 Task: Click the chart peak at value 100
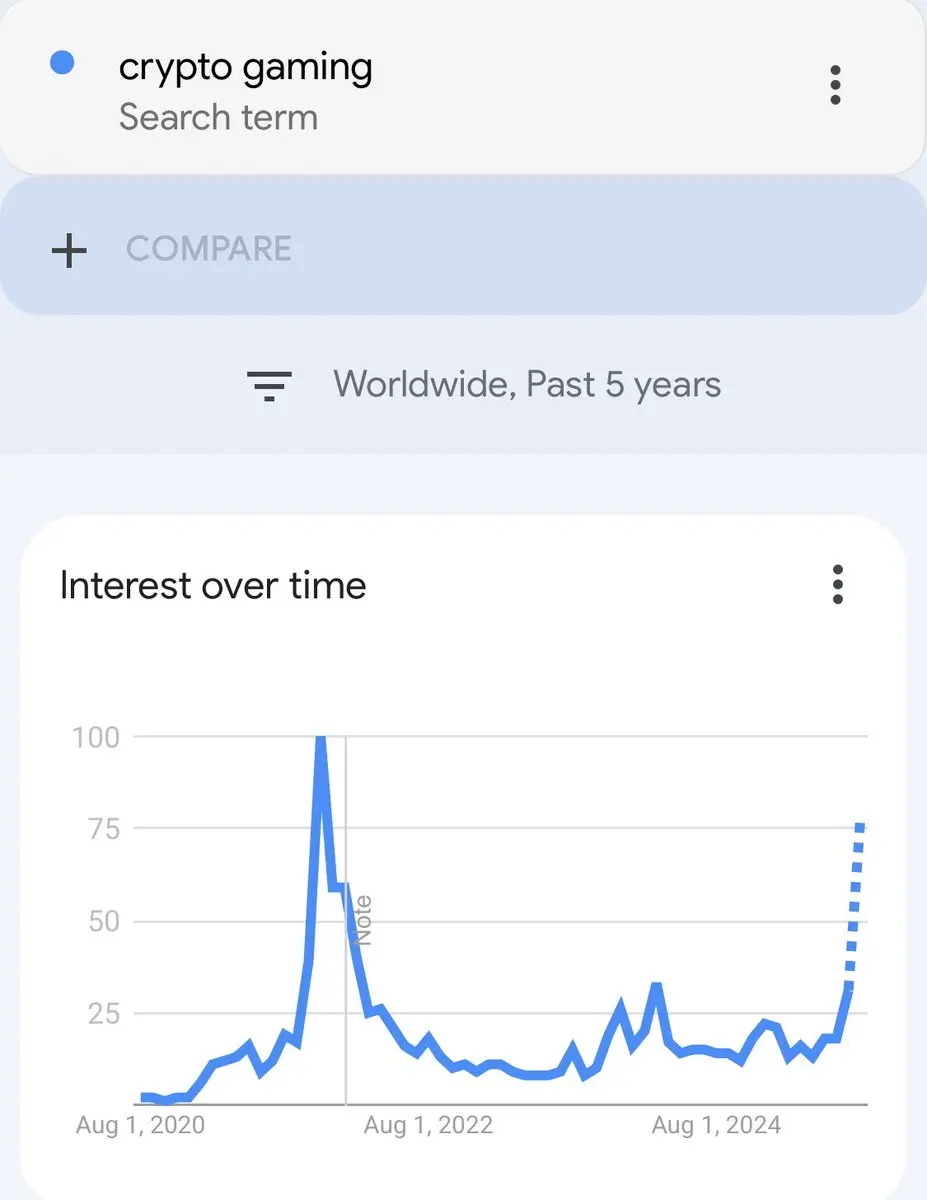320,740
